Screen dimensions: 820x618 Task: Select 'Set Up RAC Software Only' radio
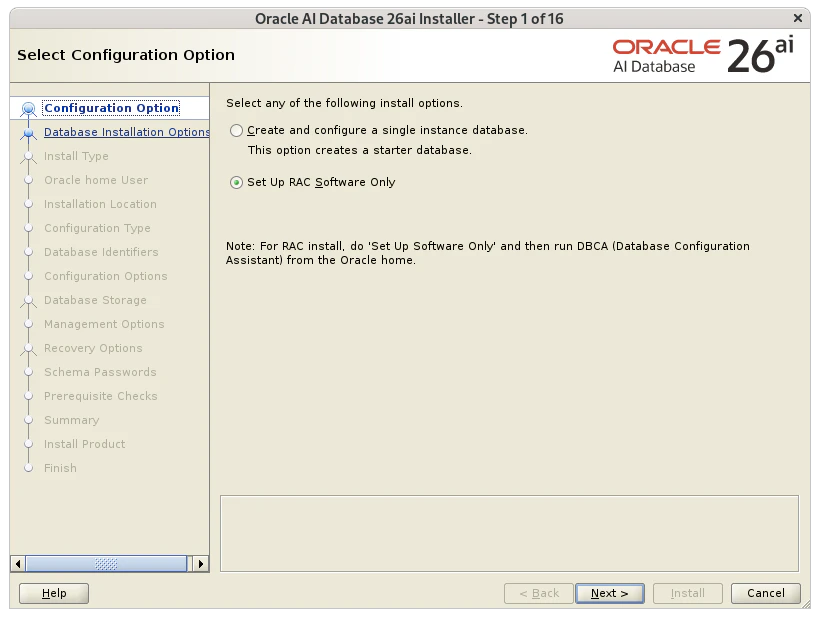click(236, 182)
